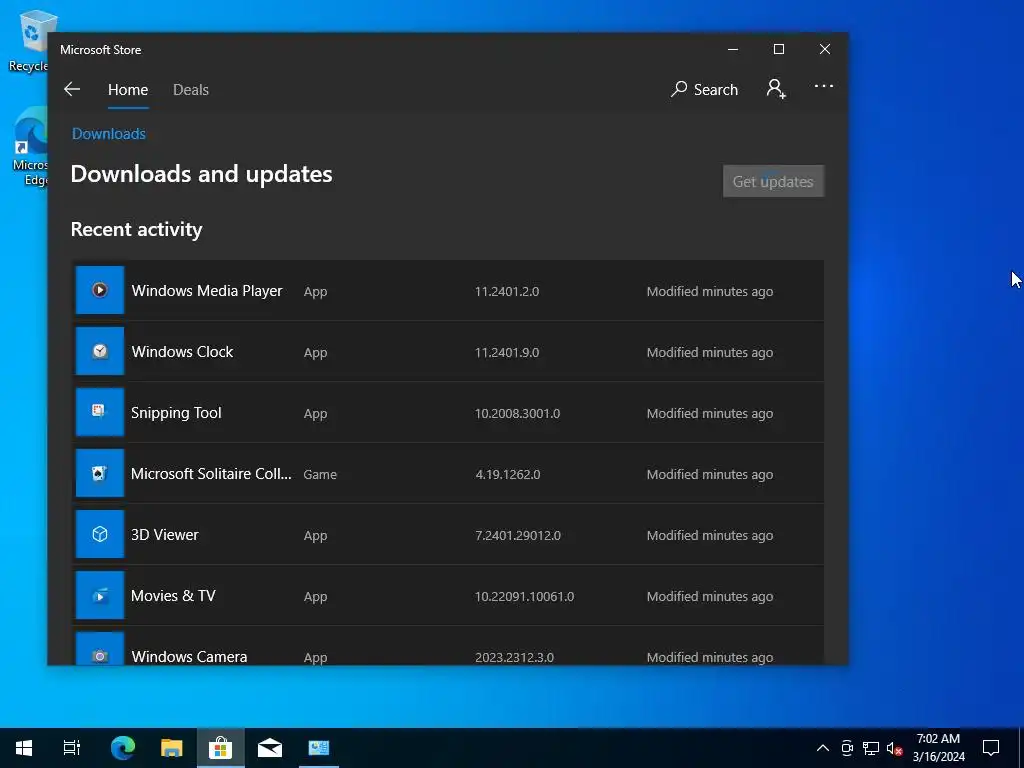The height and width of the screenshot is (768, 1024).
Task: Maximize the Microsoft Store window
Action: (778, 50)
